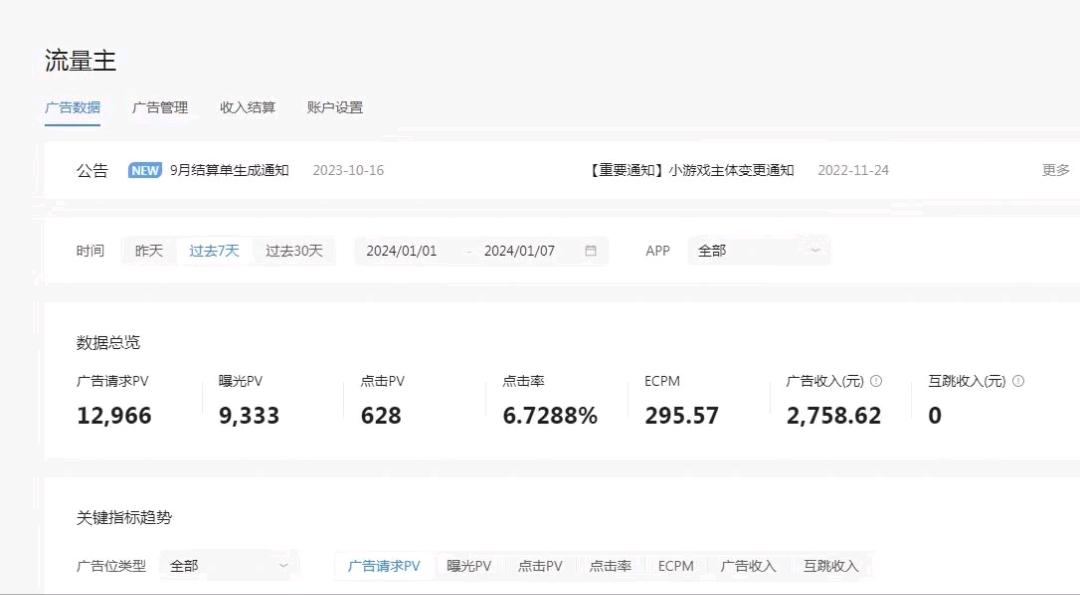Click the 点击率 value 6.7288%
Viewport: 1080px width, 595px height.
[550, 416]
